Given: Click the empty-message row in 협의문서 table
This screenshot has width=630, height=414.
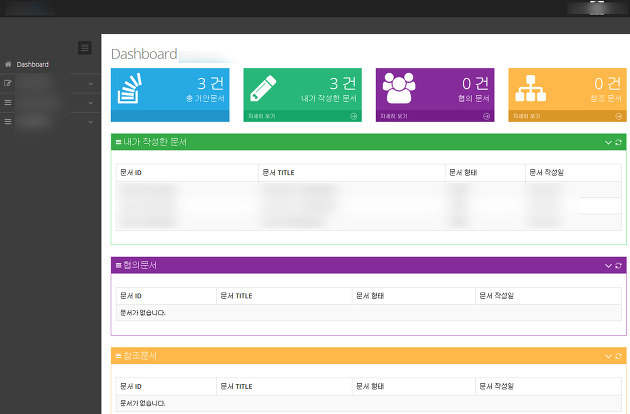Looking at the screenshot, I should 369,313.
